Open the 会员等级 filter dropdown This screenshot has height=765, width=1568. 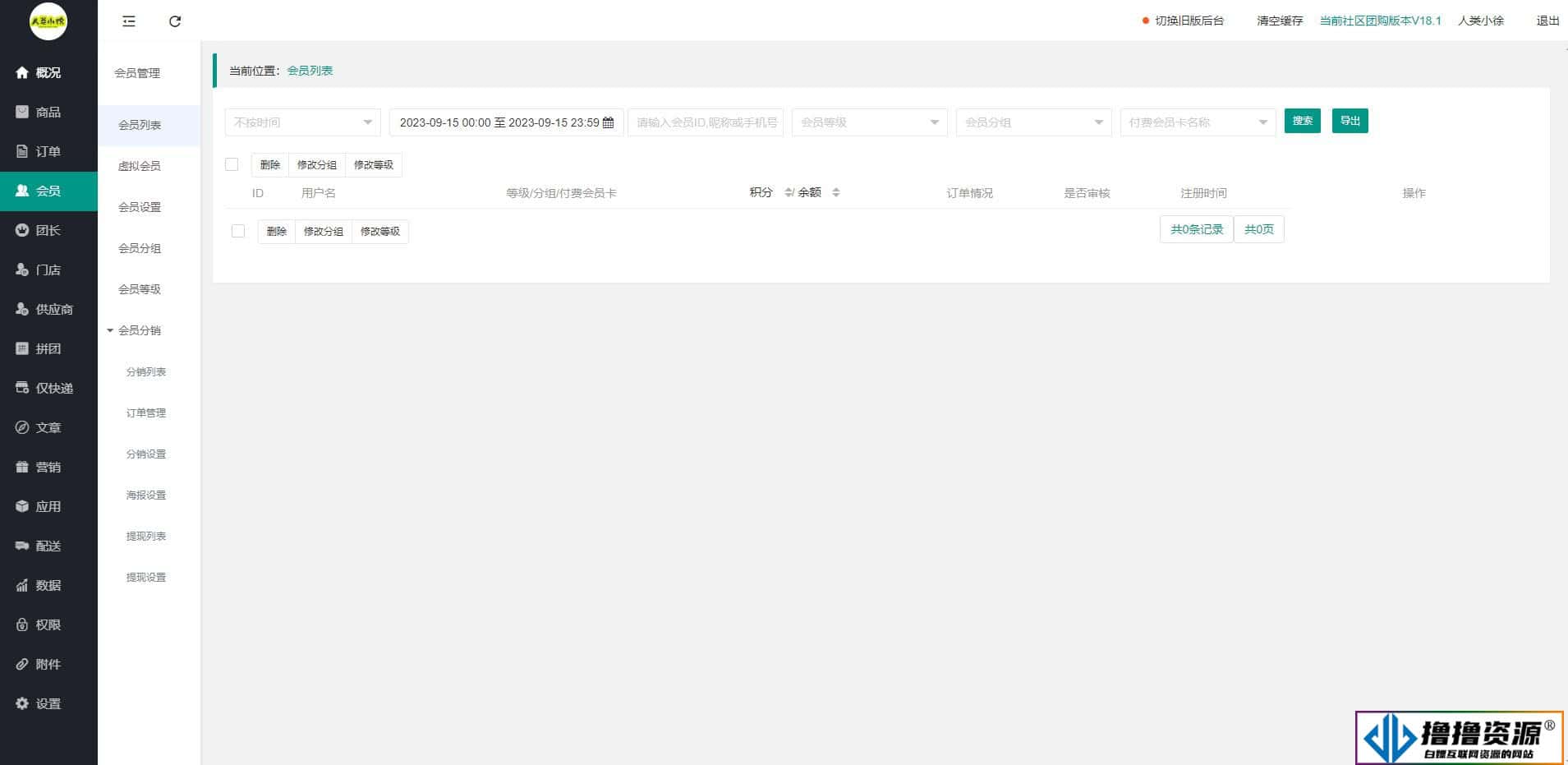[870, 122]
